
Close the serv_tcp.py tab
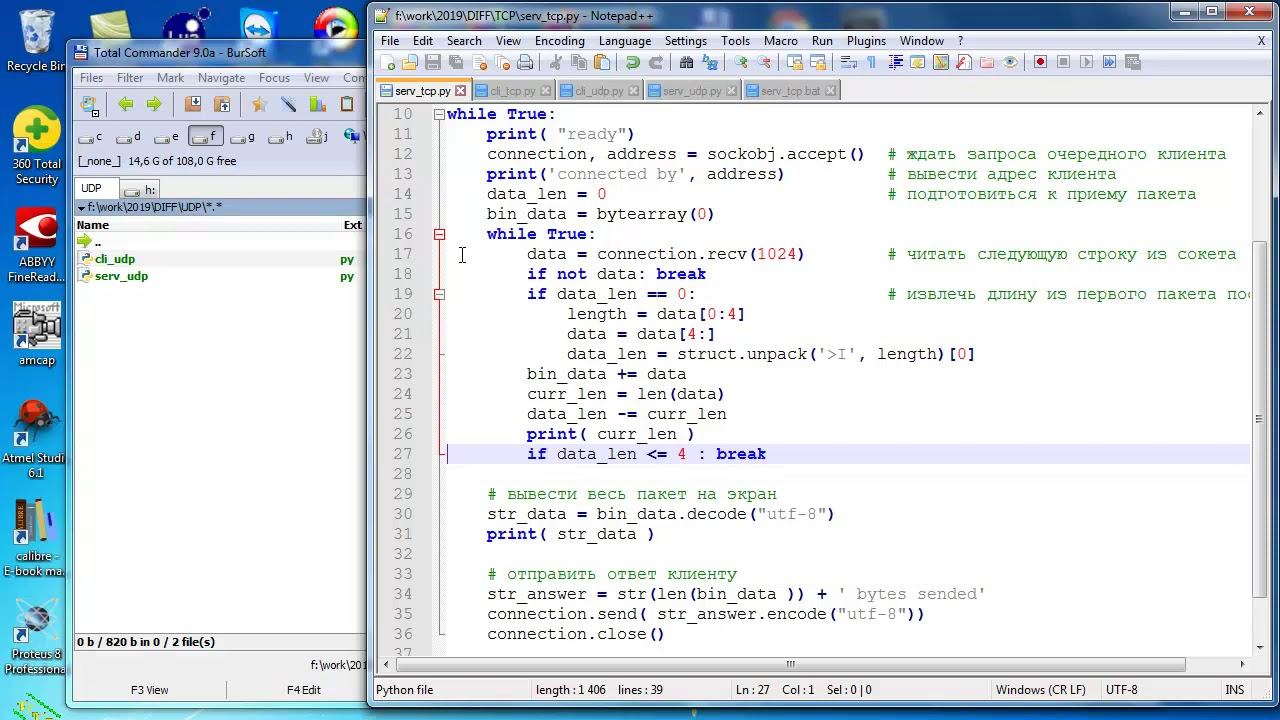tap(461, 91)
